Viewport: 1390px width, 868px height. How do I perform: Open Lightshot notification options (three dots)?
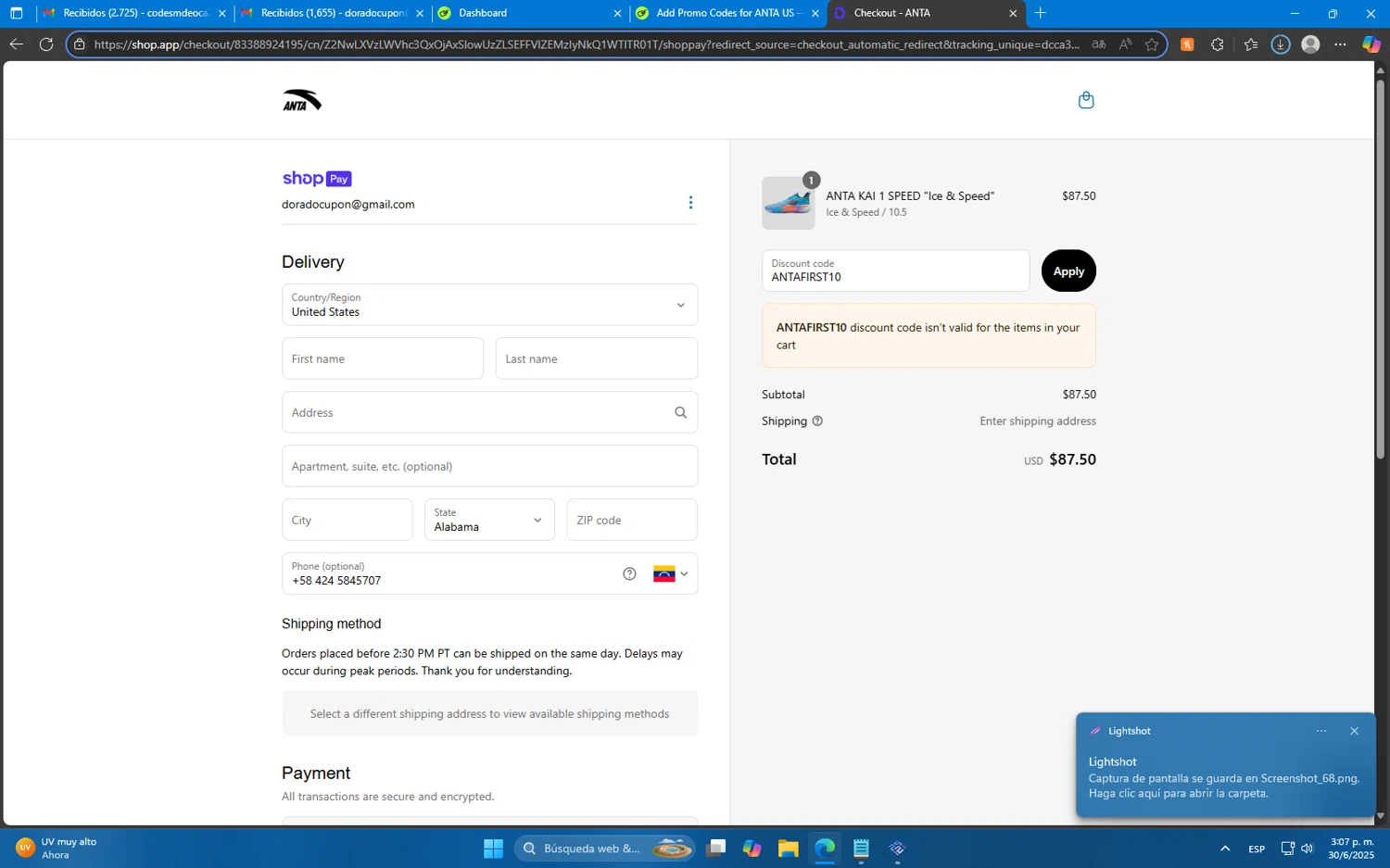1321,731
